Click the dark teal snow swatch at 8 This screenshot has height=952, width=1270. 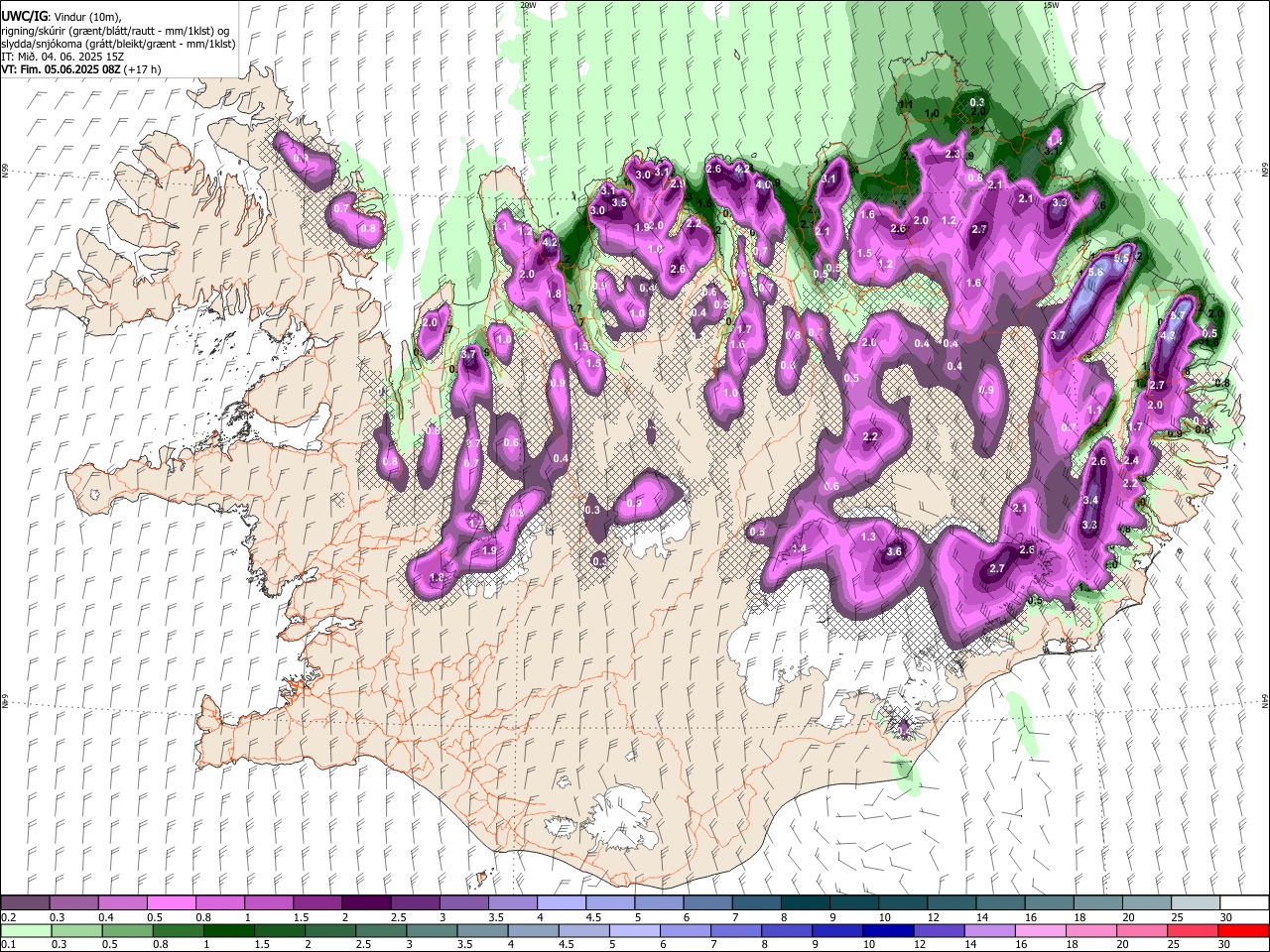[806, 903]
